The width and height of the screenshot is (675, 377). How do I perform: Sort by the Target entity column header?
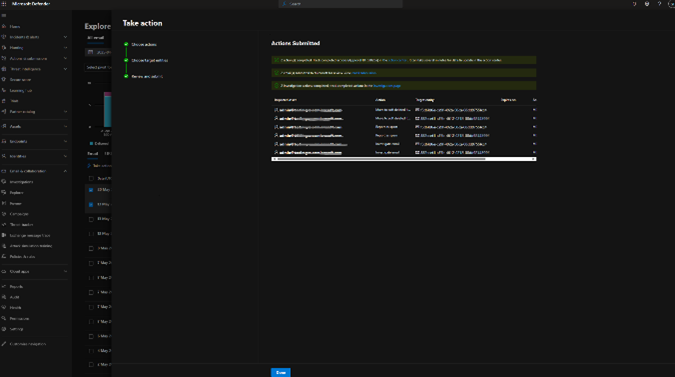tap(424, 100)
